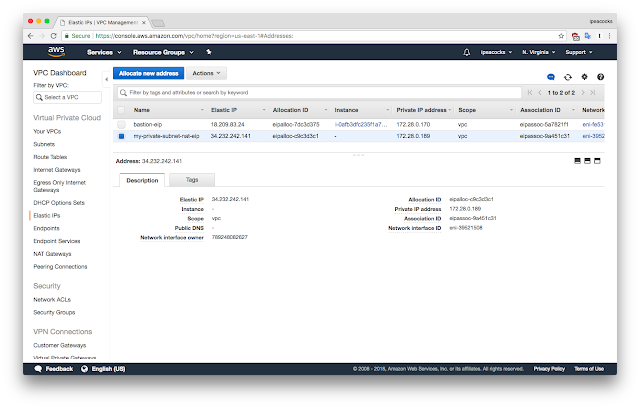Viewport: 640px width, 408px height.
Task: Select the first details pane layout icon
Action: click(x=577, y=161)
